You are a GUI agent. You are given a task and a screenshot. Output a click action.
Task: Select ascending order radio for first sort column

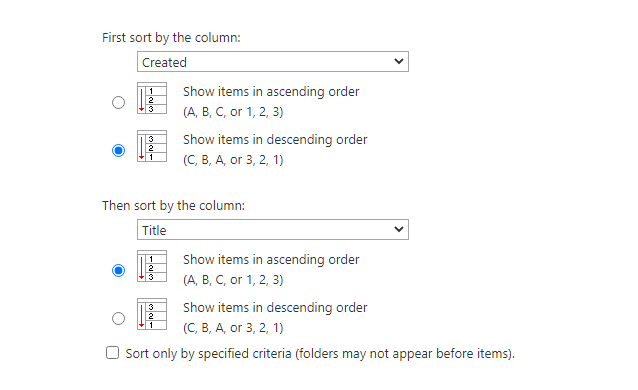(x=118, y=102)
